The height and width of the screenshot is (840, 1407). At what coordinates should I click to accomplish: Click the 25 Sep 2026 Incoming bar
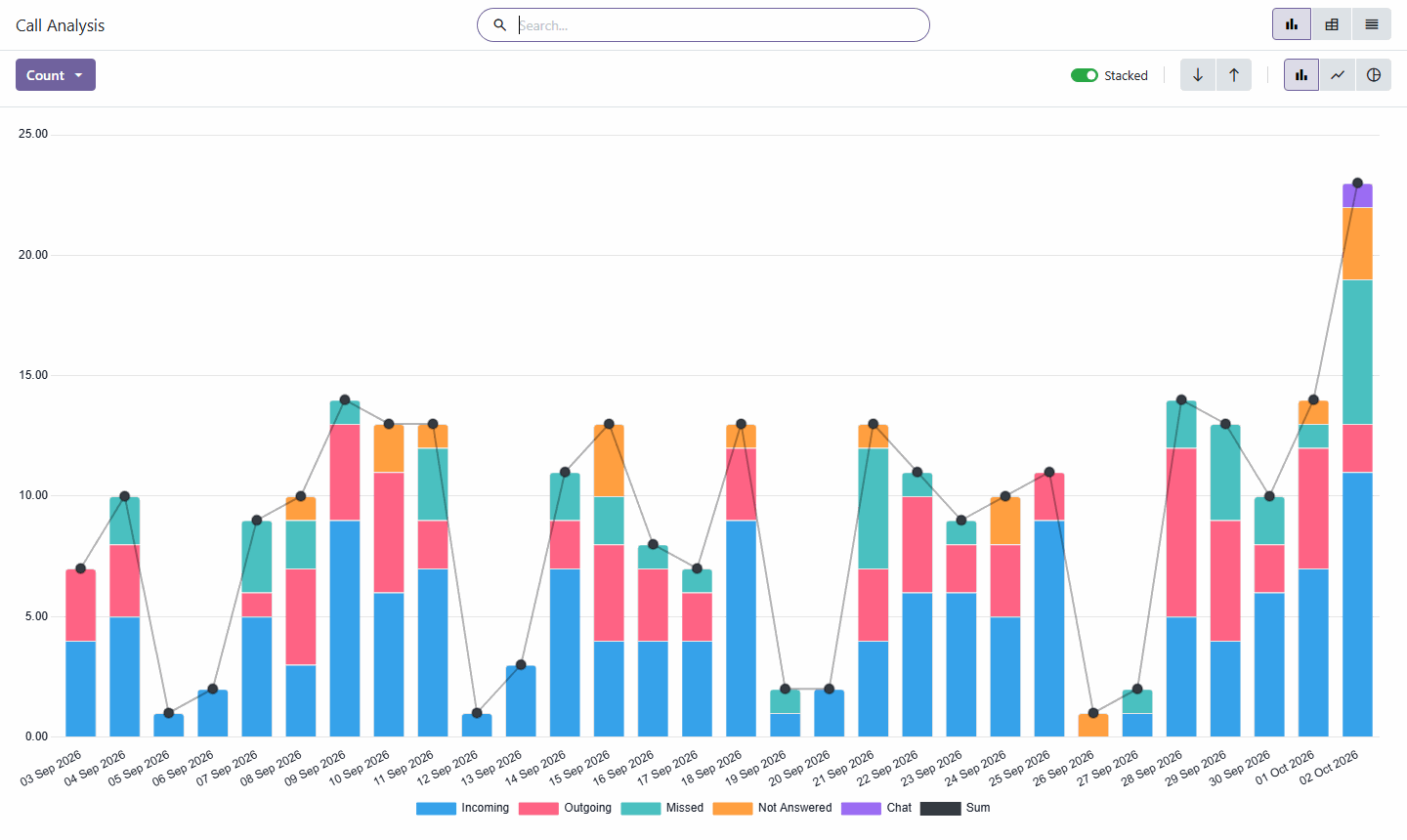pos(1049,628)
